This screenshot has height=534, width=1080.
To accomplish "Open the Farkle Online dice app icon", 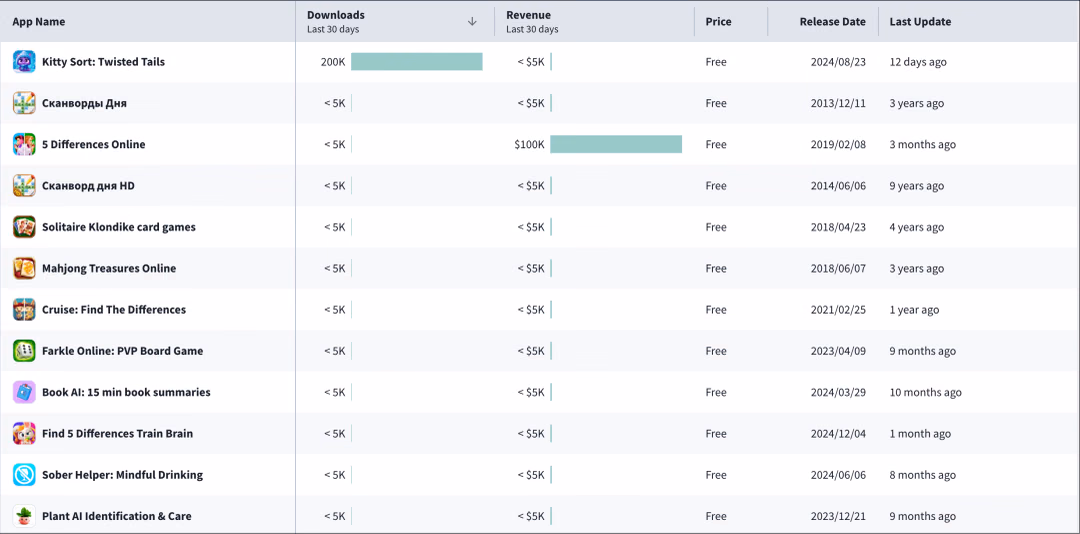I will click(x=24, y=351).
